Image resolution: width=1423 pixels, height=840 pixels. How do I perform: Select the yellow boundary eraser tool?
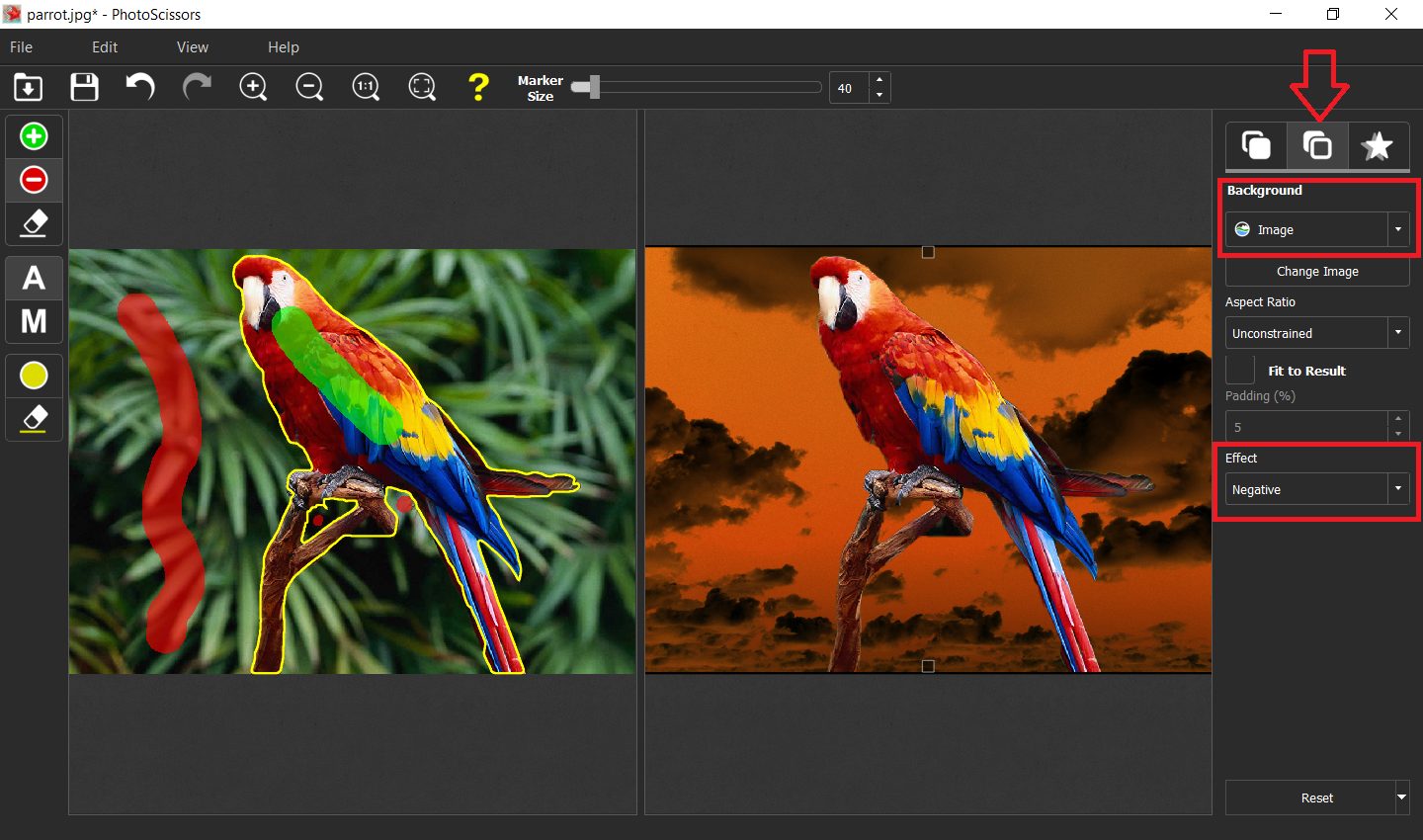(34, 419)
